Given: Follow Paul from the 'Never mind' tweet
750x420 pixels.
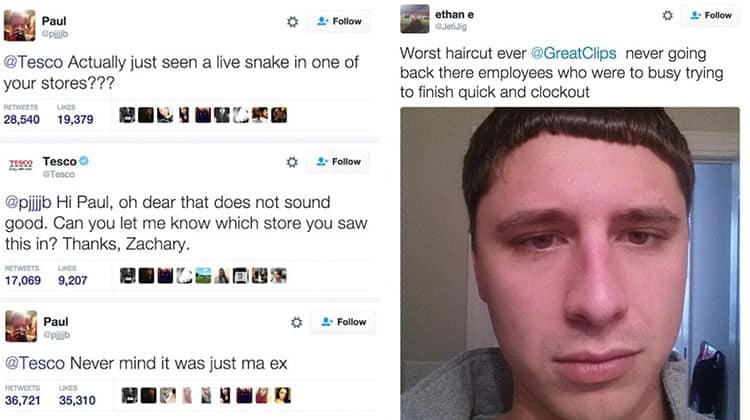Looking at the screenshot, I should click(x=343, y=322).
